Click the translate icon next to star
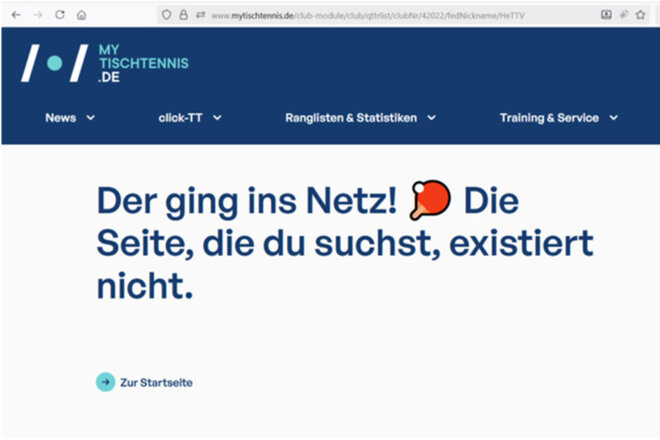 (624, 15)
